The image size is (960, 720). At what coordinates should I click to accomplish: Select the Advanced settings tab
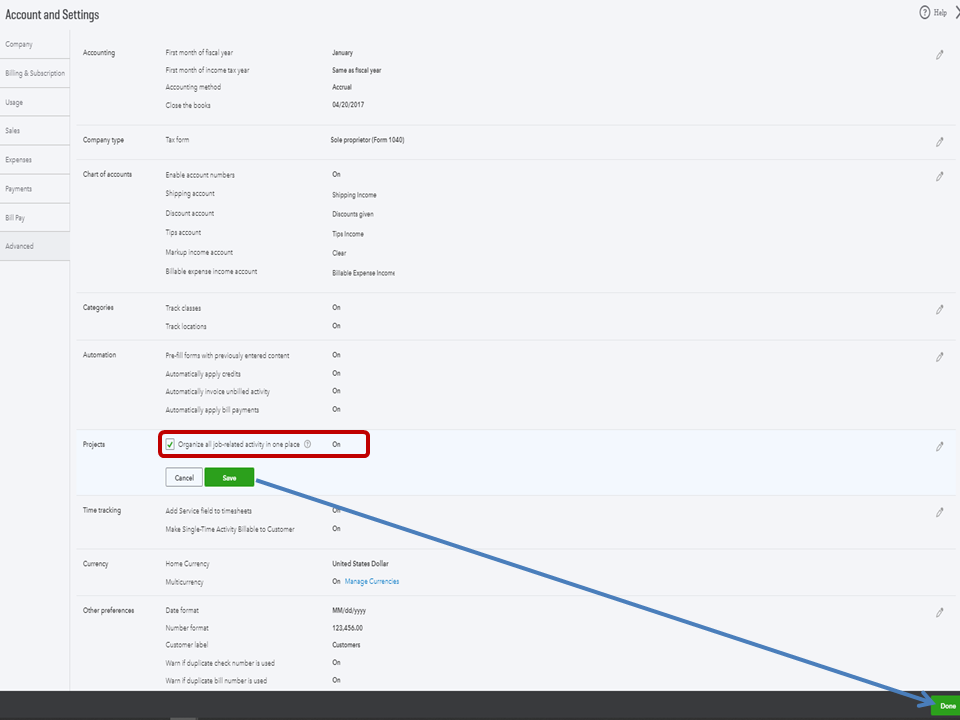35,246
